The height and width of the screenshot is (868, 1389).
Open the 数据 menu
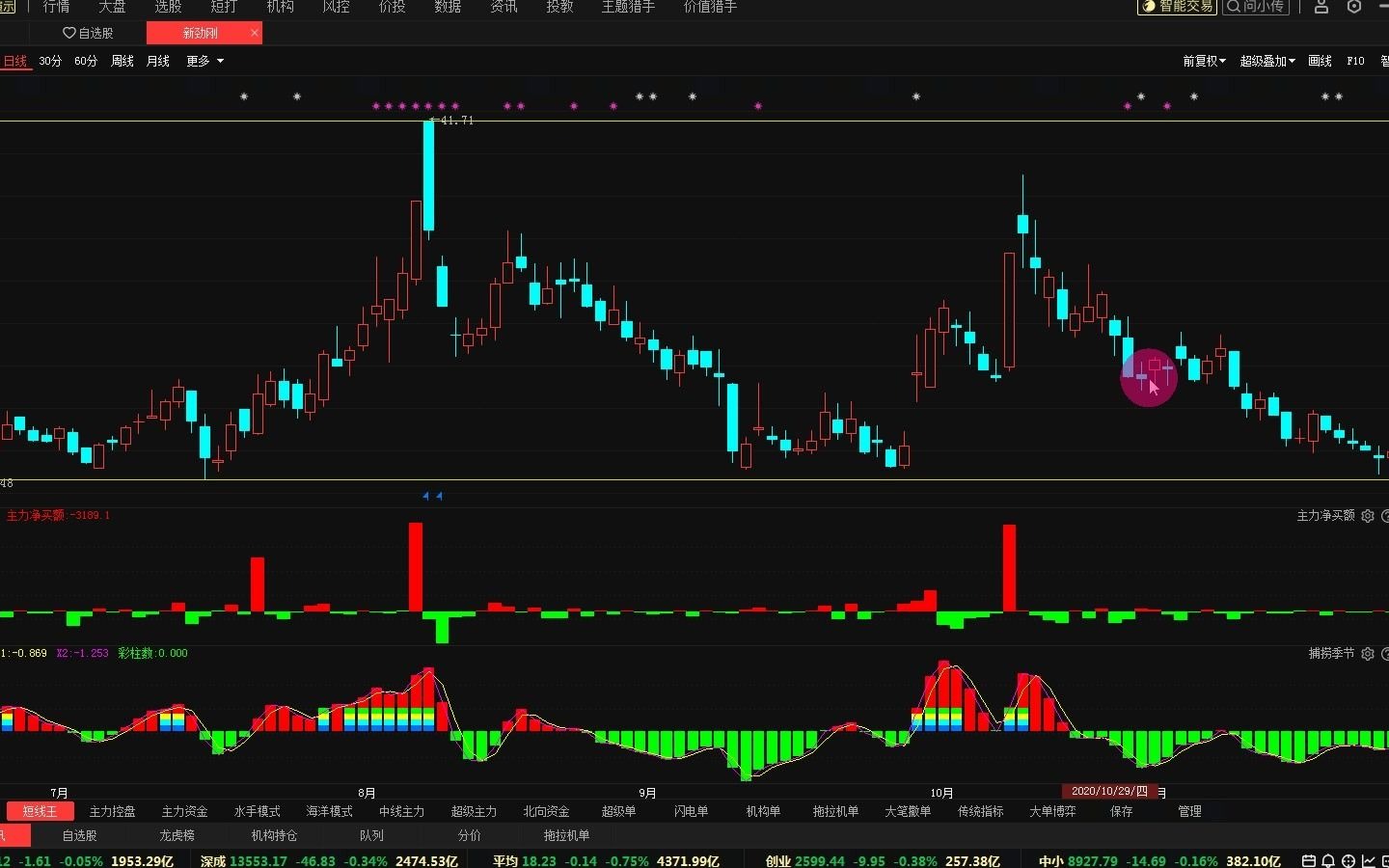click(x=448, y=7)
